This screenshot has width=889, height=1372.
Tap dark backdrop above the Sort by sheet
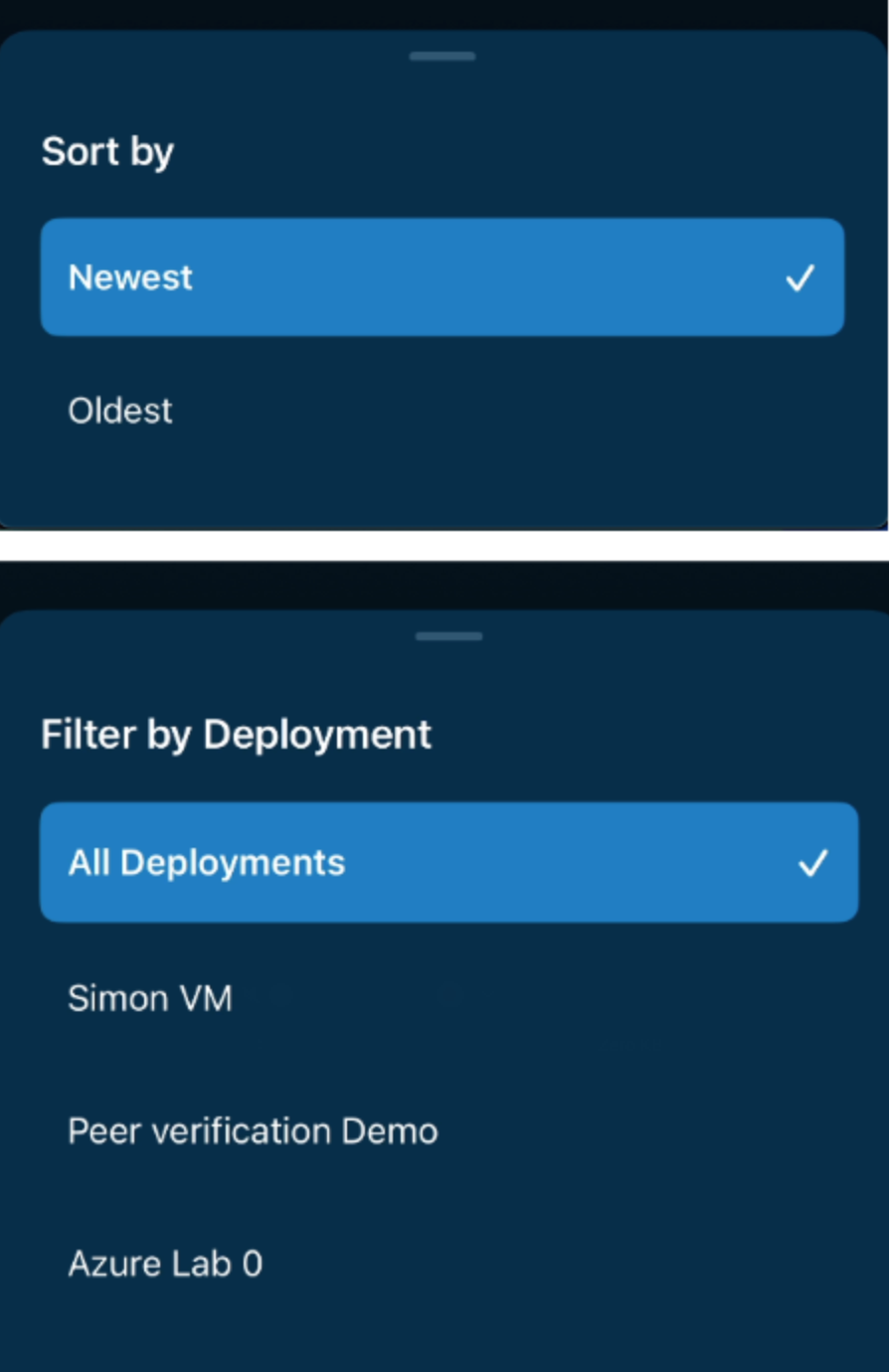coord(443,12)
